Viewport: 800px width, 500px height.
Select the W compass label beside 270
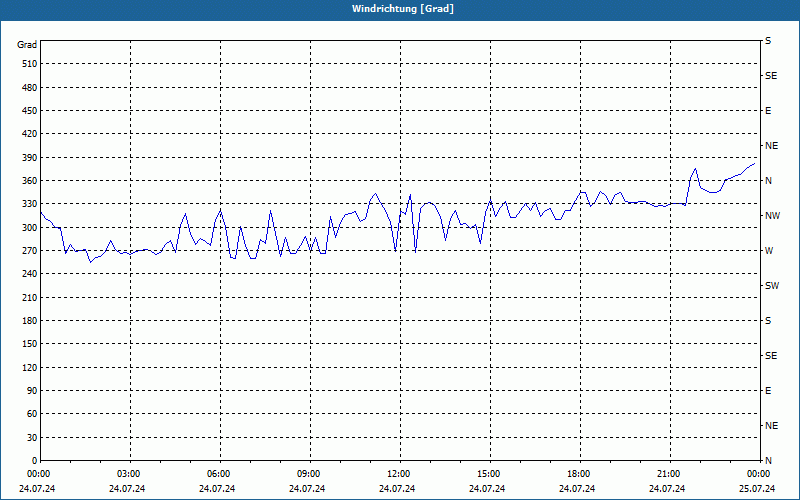pyautogui.click(x=769, y=251)
